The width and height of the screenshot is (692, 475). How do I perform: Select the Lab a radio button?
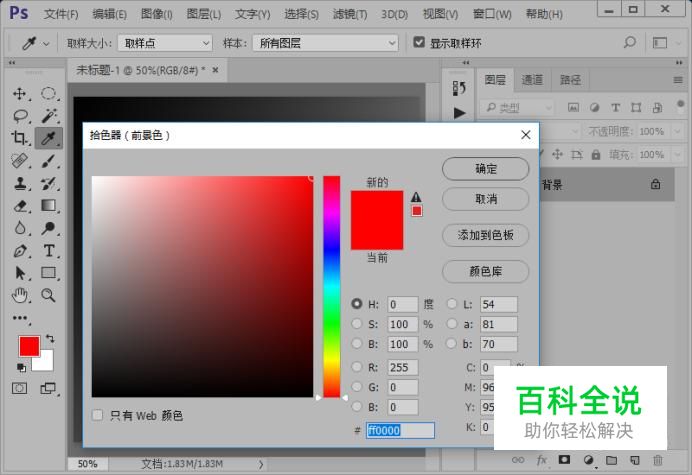[x=451, y=324]
